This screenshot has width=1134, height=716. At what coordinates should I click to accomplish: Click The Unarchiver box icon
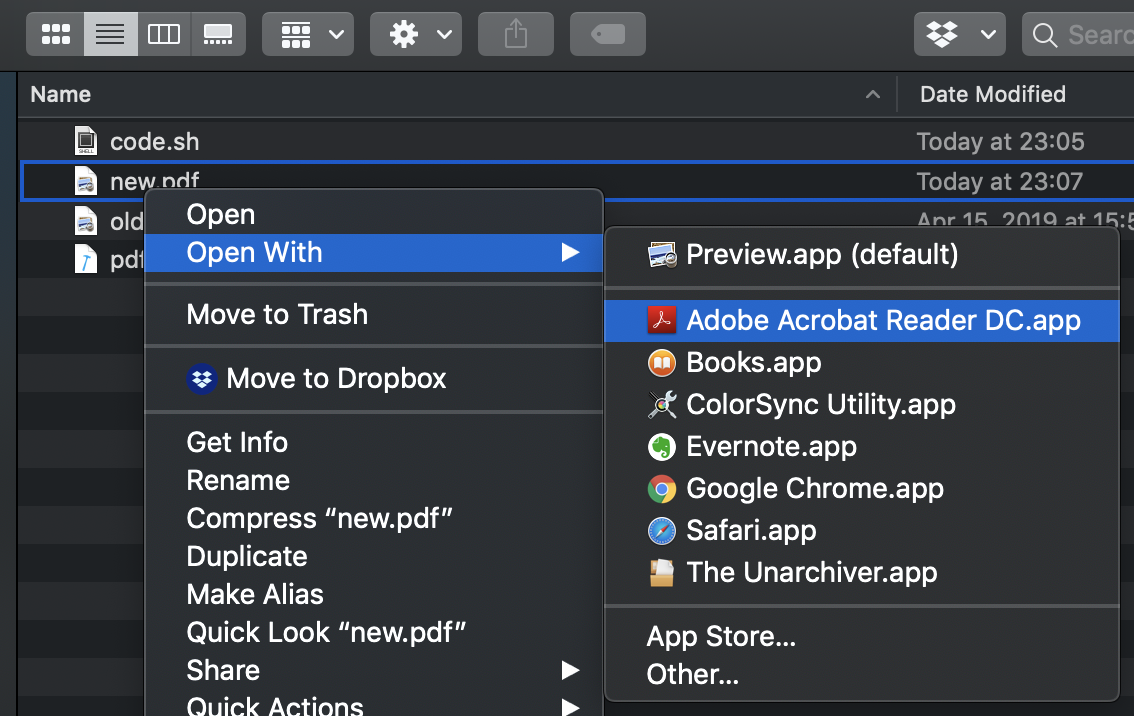pos(662,573)
